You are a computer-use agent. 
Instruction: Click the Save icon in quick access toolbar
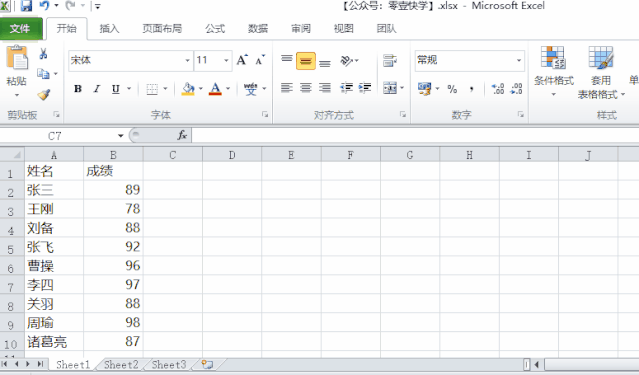pos(26,6)
